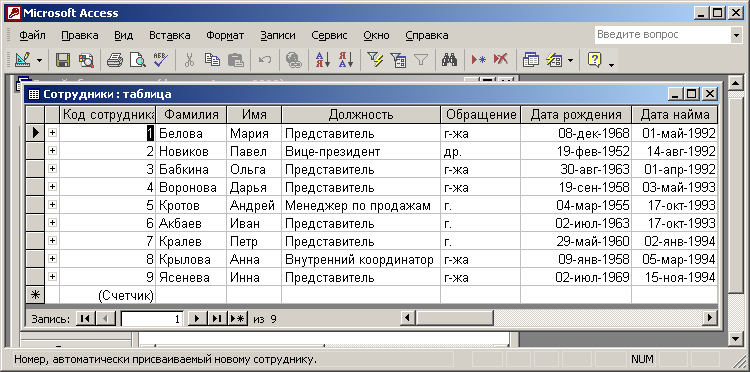Image resolution: width=750 pixels, height=372 pixels.
Task: Open Microsoft Access Help icon
Action: coord(595,60)
